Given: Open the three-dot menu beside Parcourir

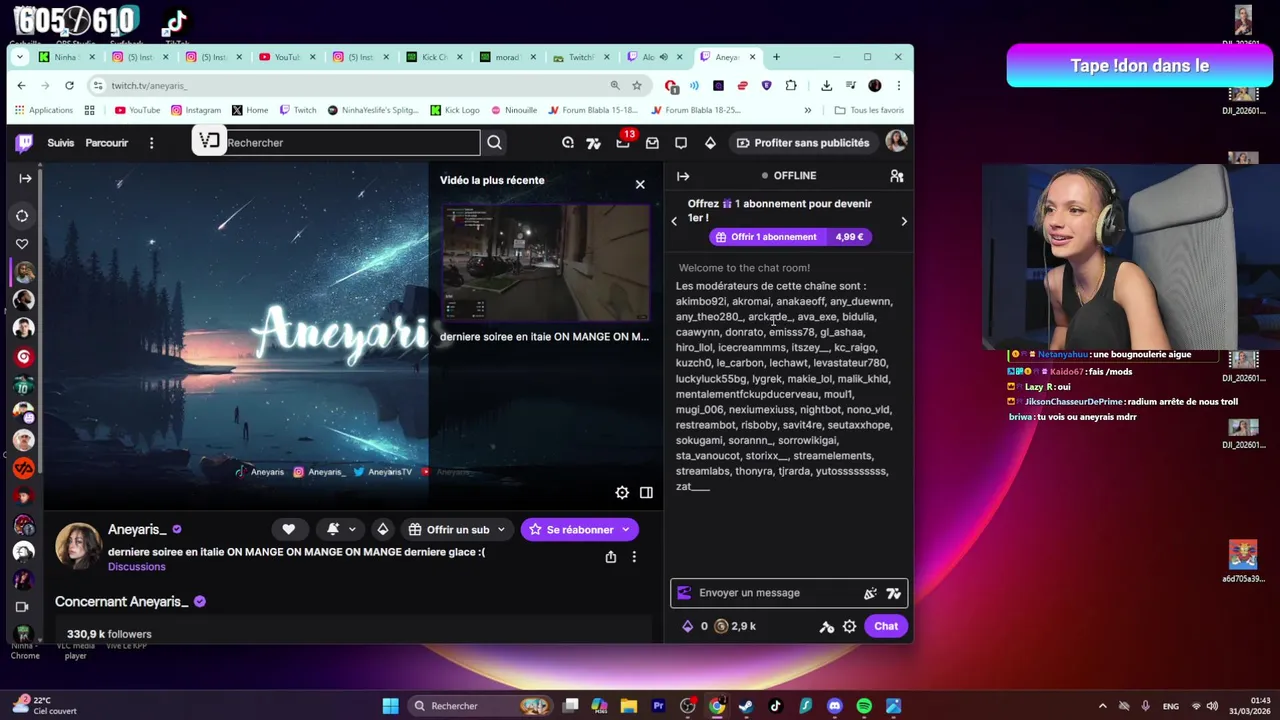Looking at the screenshot, I should click(151, 143).
